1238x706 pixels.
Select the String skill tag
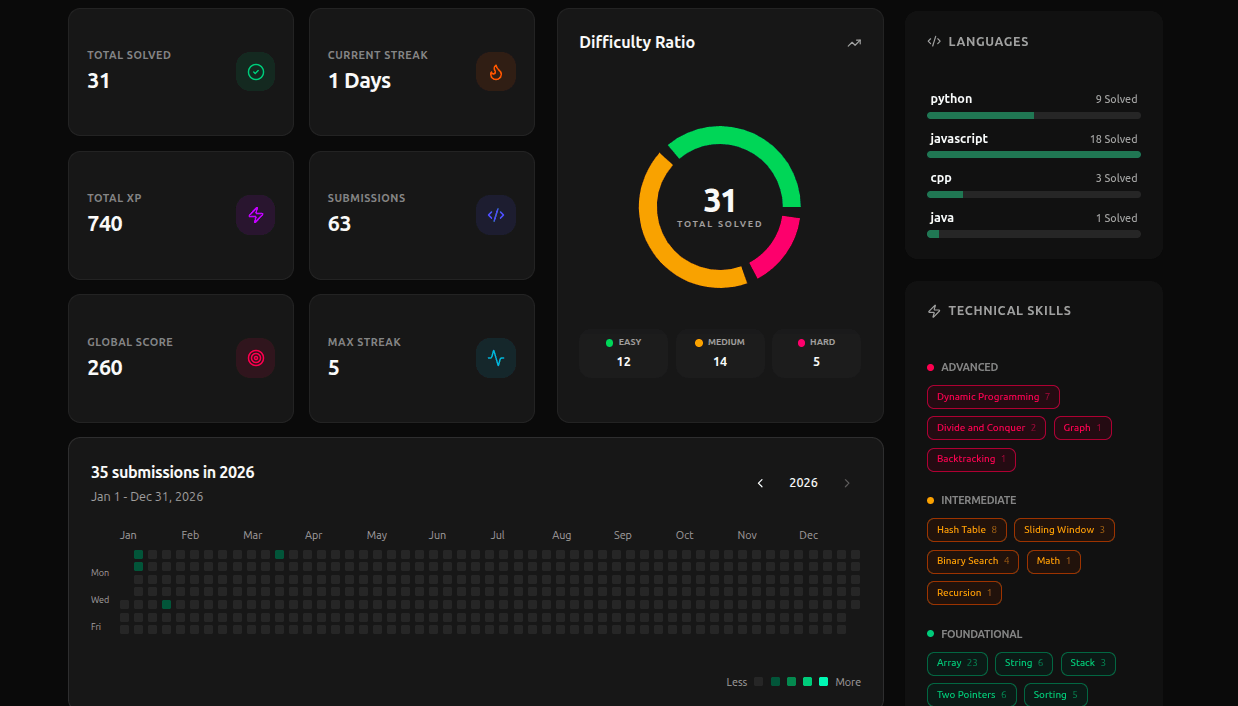pos(1024,663)
